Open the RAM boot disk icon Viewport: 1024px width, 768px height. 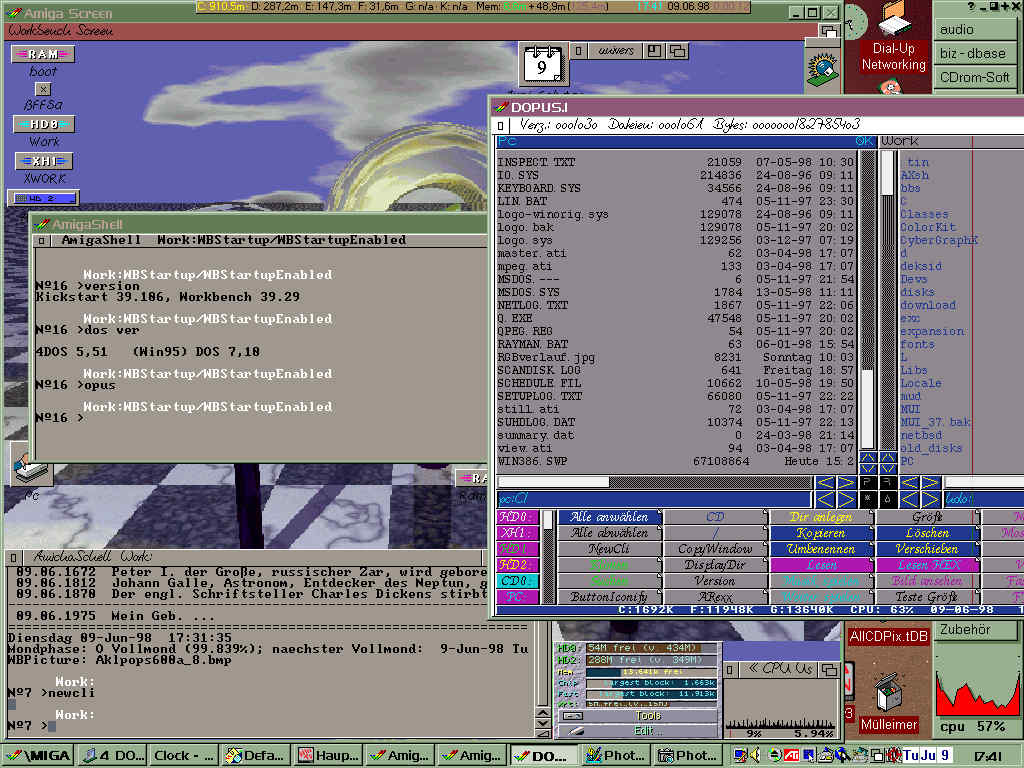[x=43, y=55]
